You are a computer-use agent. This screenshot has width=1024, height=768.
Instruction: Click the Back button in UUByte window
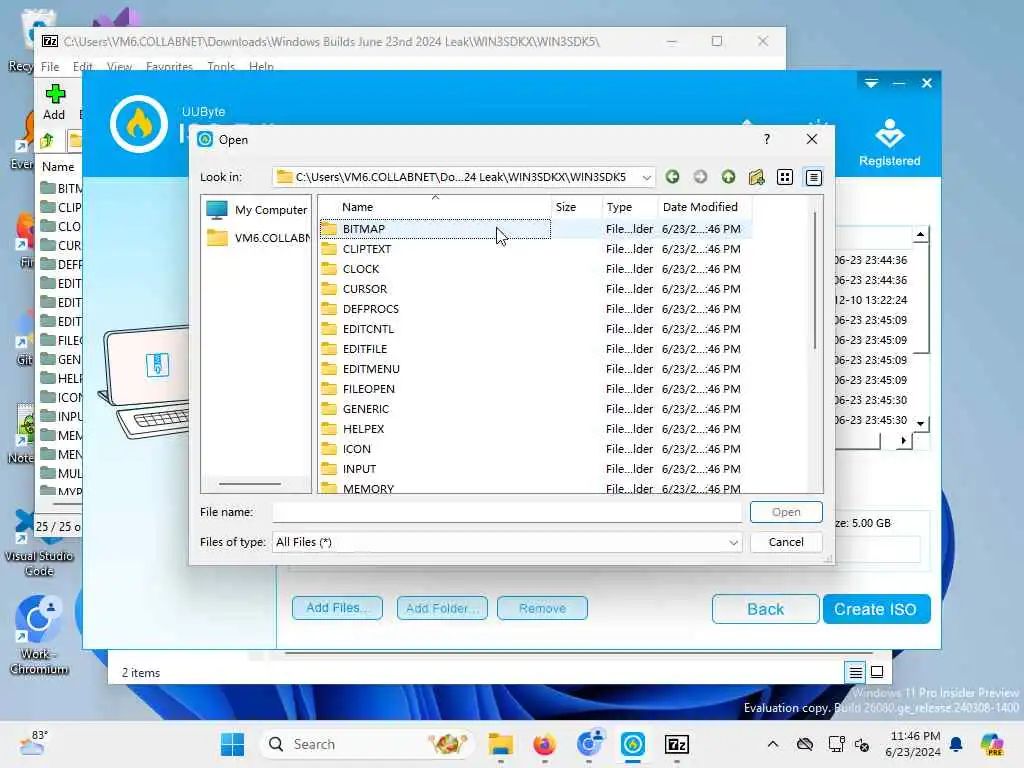pyautogui.click(x=765, y=609)
